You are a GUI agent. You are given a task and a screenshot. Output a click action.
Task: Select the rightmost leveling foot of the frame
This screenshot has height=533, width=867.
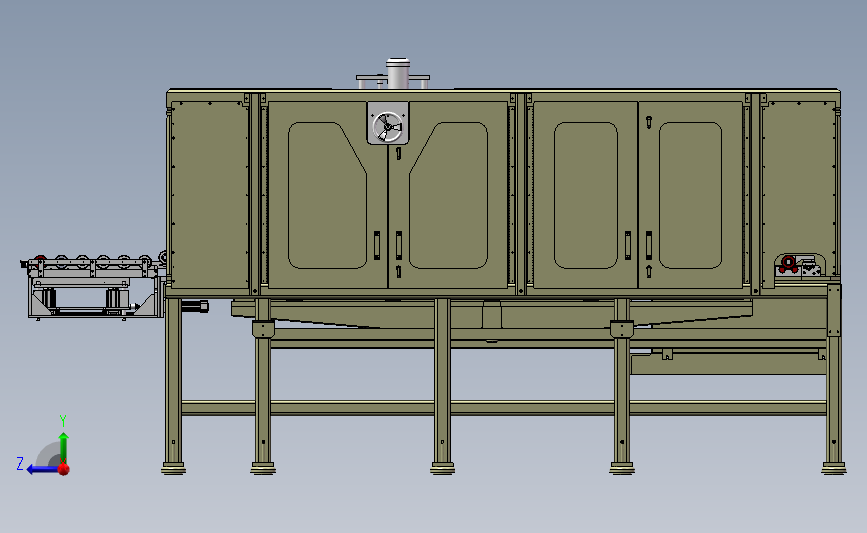834,469
